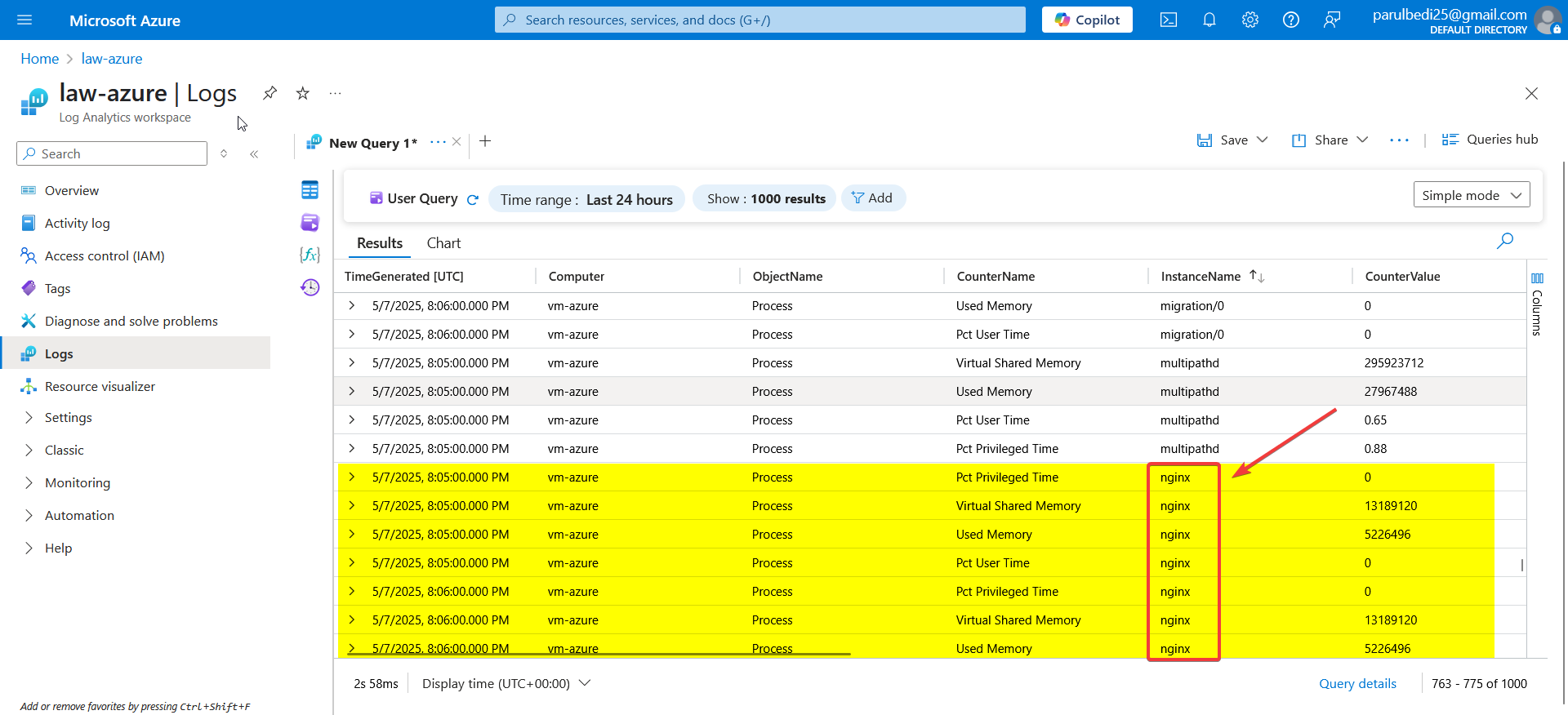Open Diagnose and solve problems
1568x715 pixels.
tap(131, 321)
